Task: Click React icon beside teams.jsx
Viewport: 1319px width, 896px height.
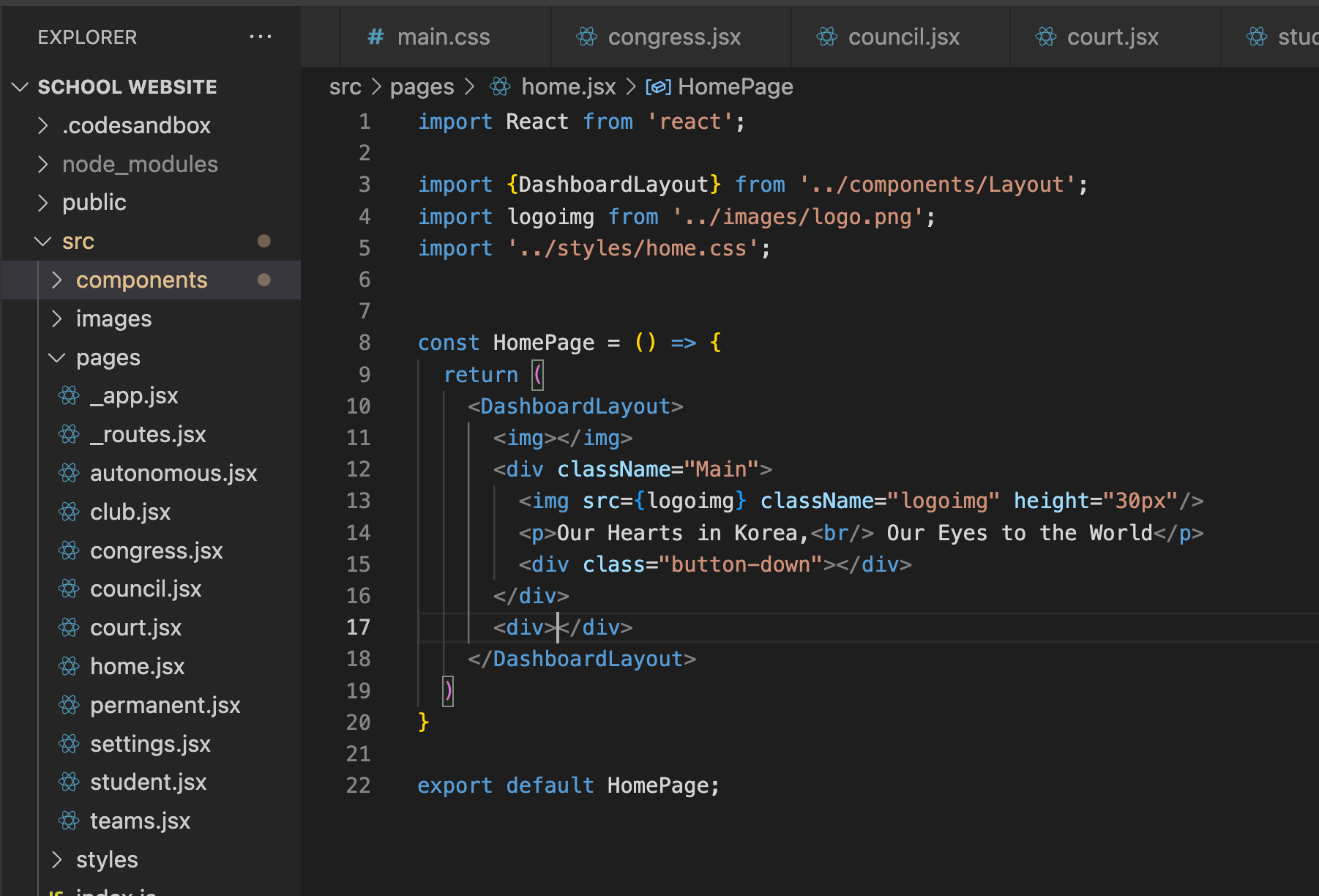Action: (69, 821)
